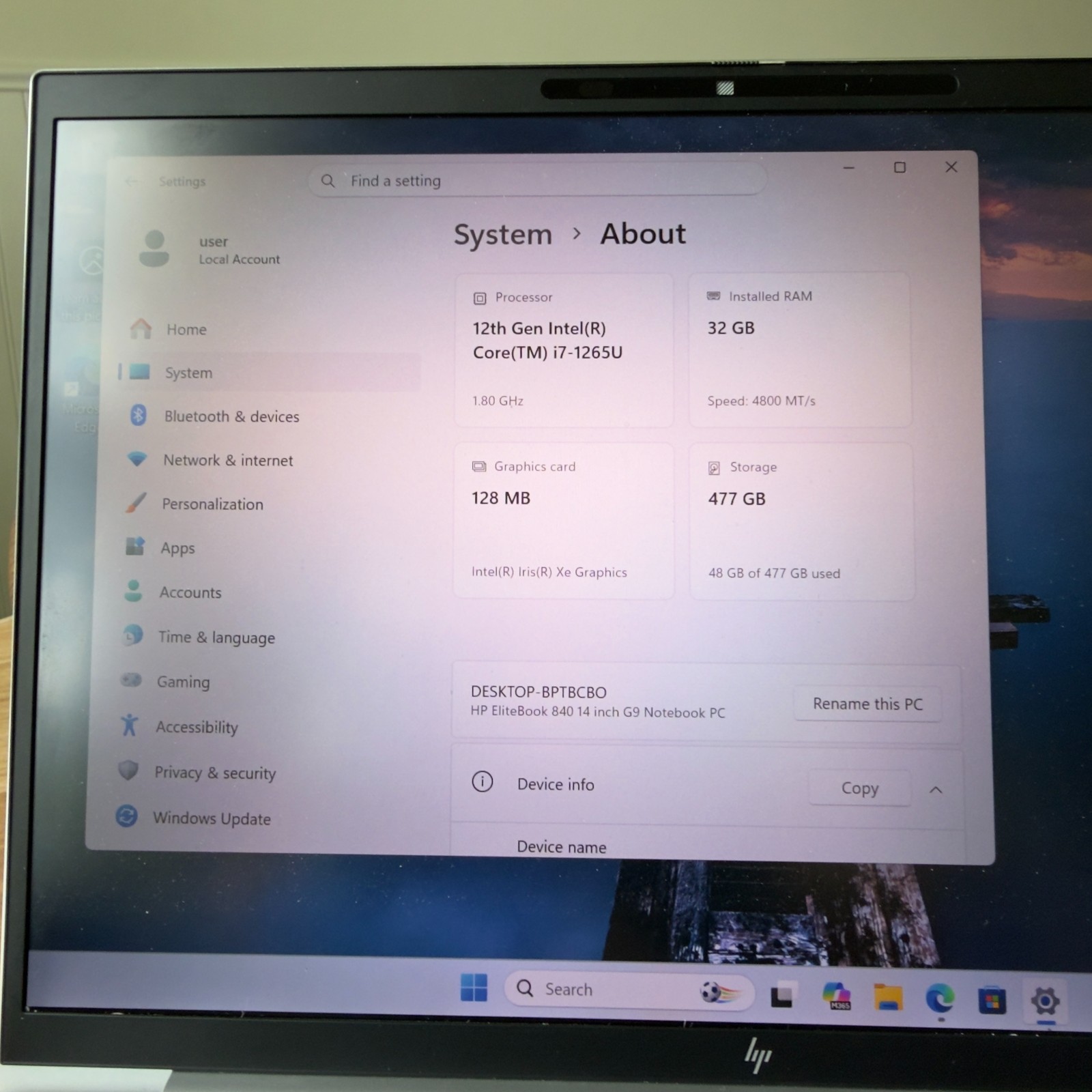Click the Accounts person icon
This screenshot has width=1092, height=1092.
[x=133, y=591]
